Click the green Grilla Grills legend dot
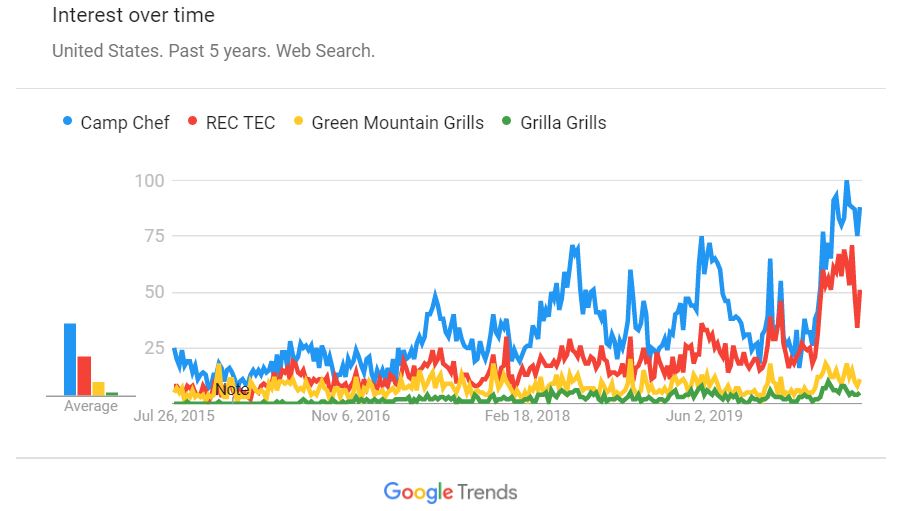905x511 pixels. point(507,123)
